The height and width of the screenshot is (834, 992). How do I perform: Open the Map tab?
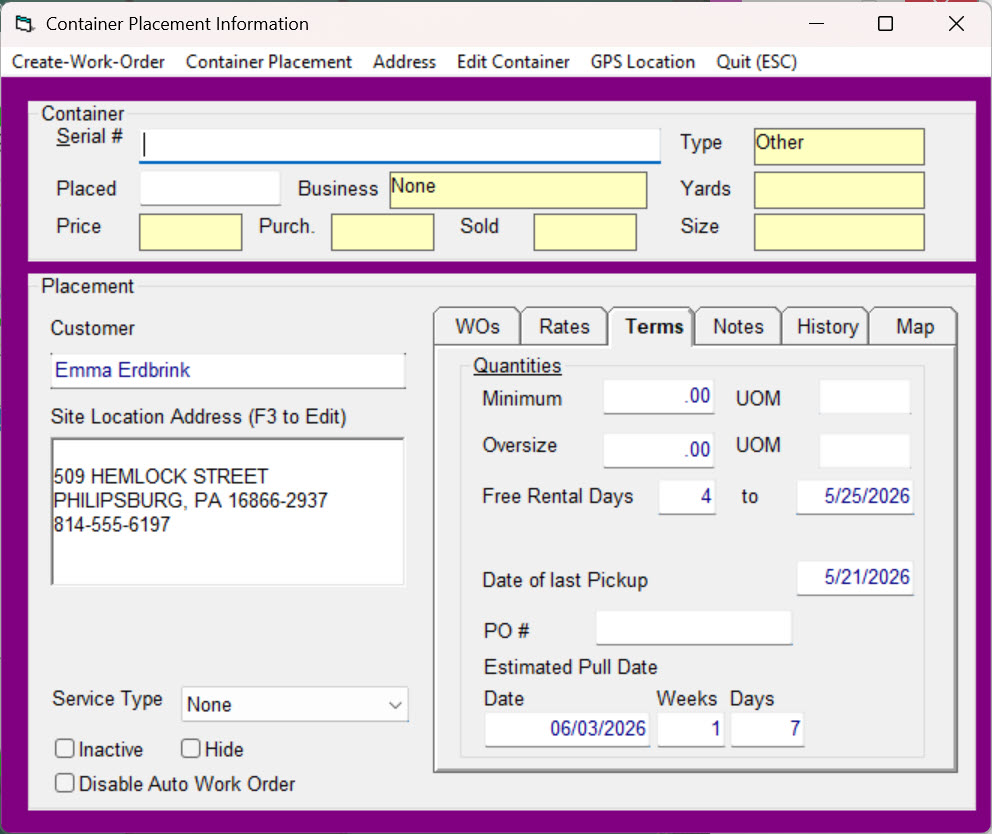click(915, 327)
